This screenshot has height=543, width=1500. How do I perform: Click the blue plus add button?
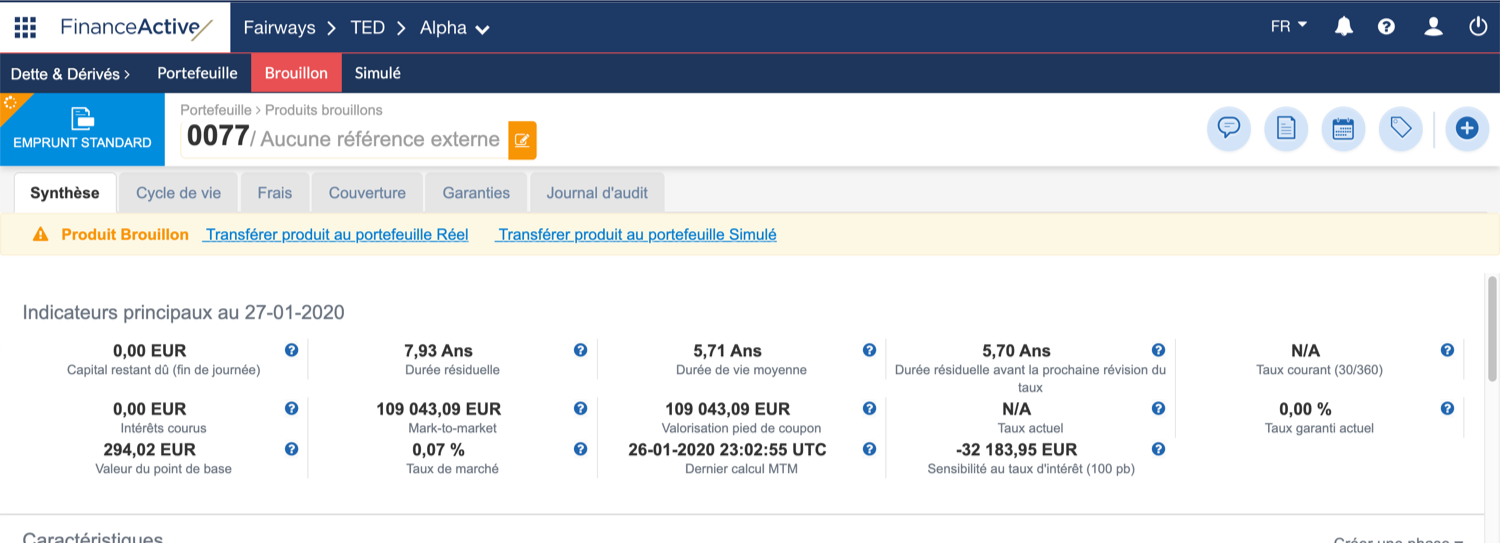(1466, 129)
